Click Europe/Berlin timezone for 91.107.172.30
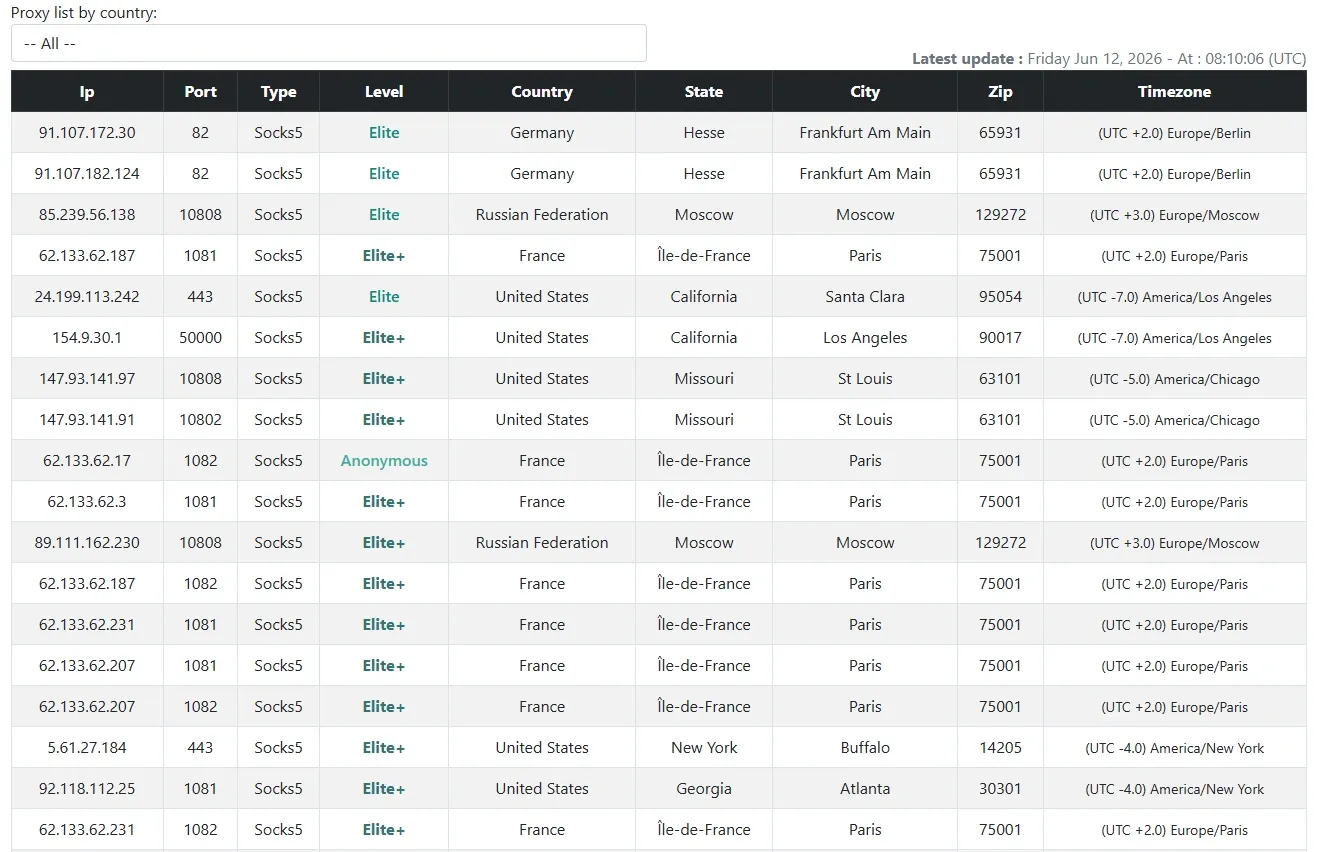The height and width of the screenshot is (852, 1335). pos(1174,133)
